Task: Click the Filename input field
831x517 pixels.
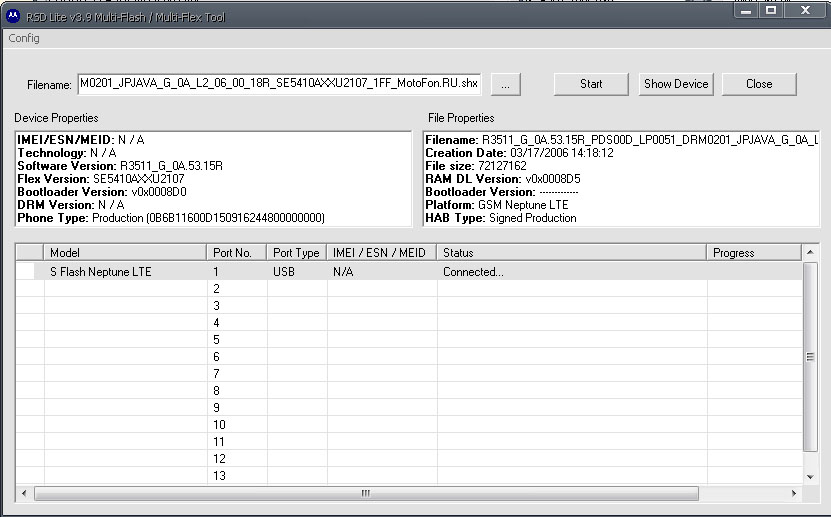Action: pyautogui.click(x=279, y=84)
